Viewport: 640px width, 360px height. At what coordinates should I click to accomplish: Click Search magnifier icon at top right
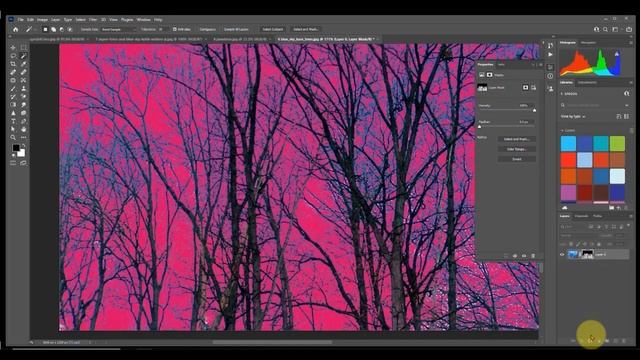605,29
